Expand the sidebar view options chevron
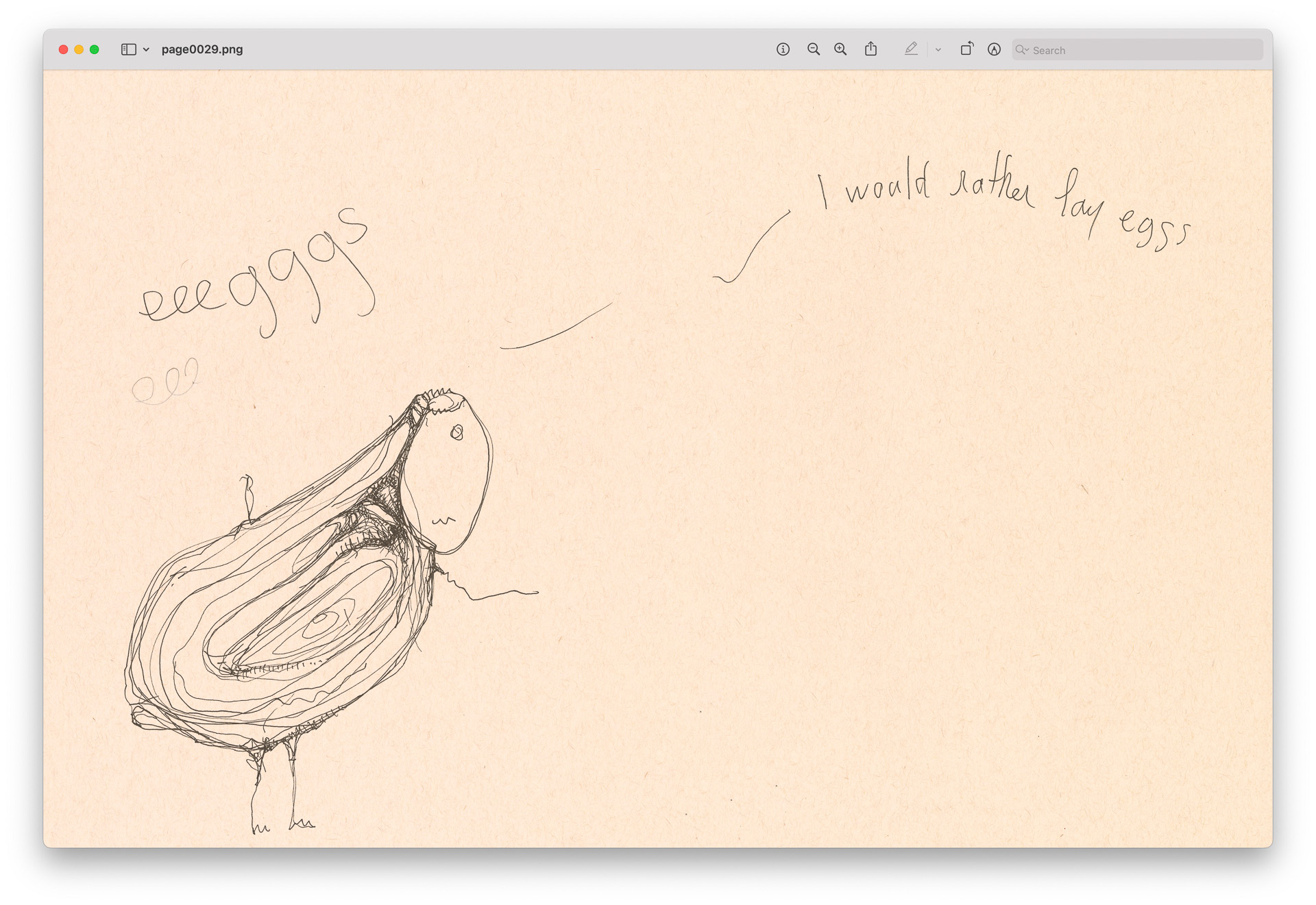The width and height of the screenshot is (1316, 905). (x=145, y=49)
